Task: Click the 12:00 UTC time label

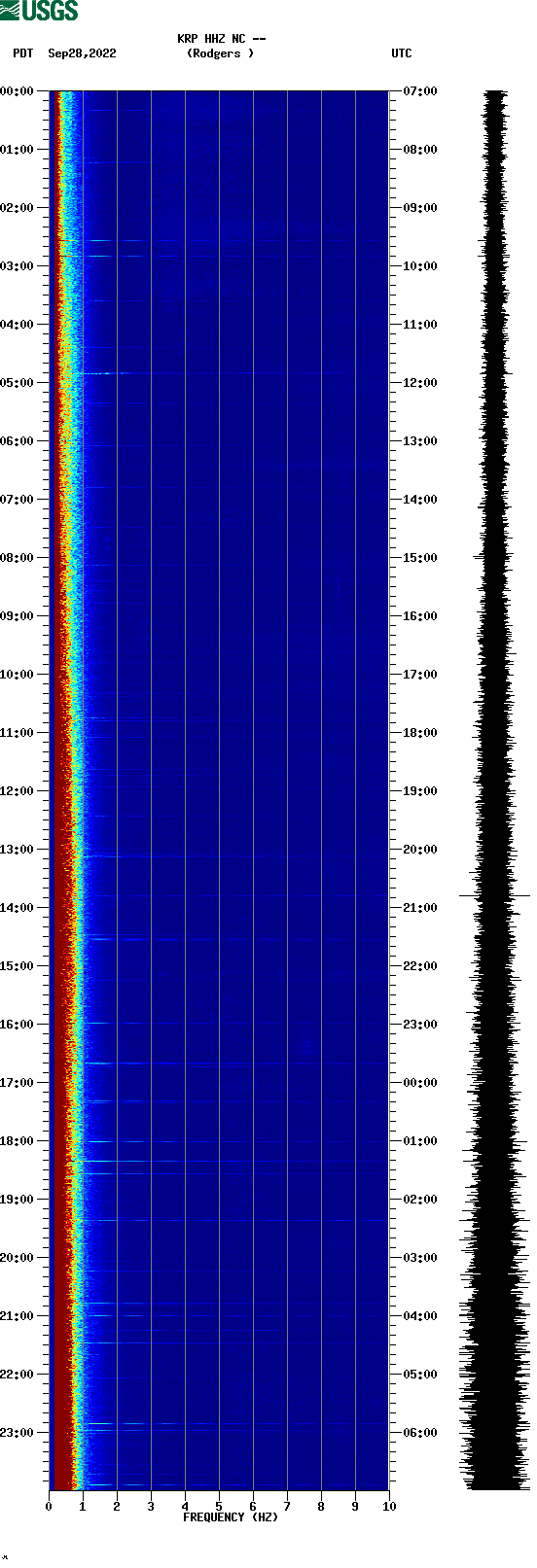Action: [420, 383]
